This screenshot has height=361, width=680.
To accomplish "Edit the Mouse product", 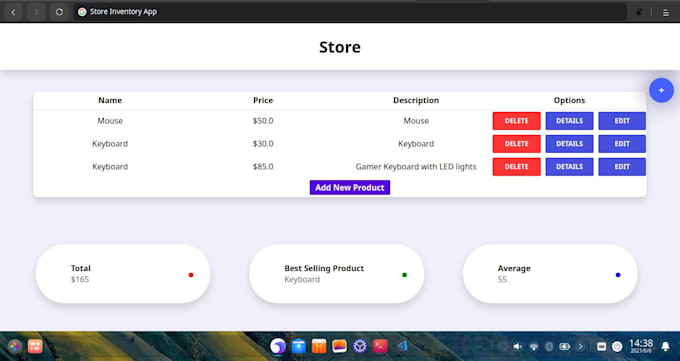I will (x=622, y=121).
